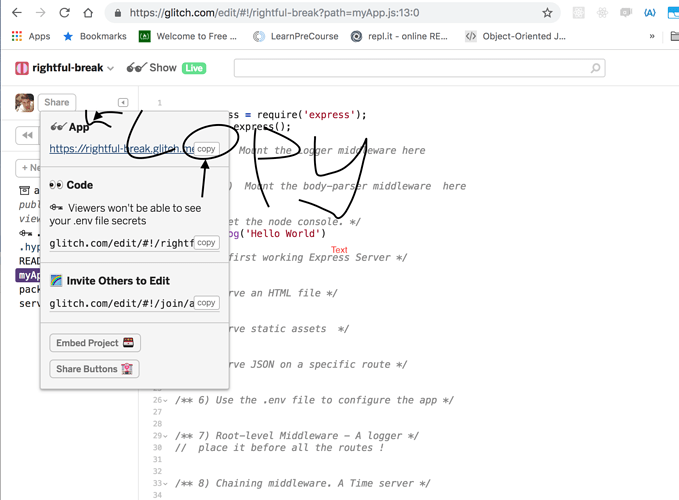The image size is (679, 500).
Task: Open the Bookmarks bar item
Action: click(95, 36)
